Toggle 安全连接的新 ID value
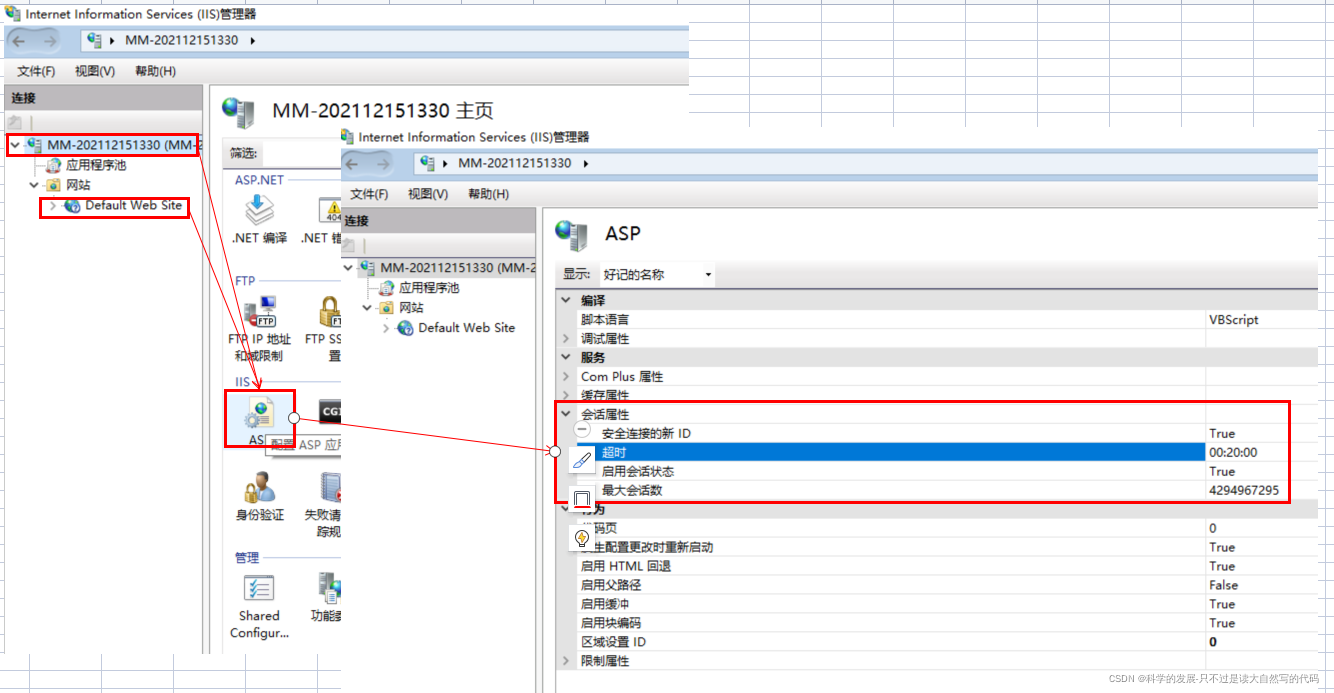This screenshot has width=1334, height=693. pyautogui.click(x=1222, y=433)
